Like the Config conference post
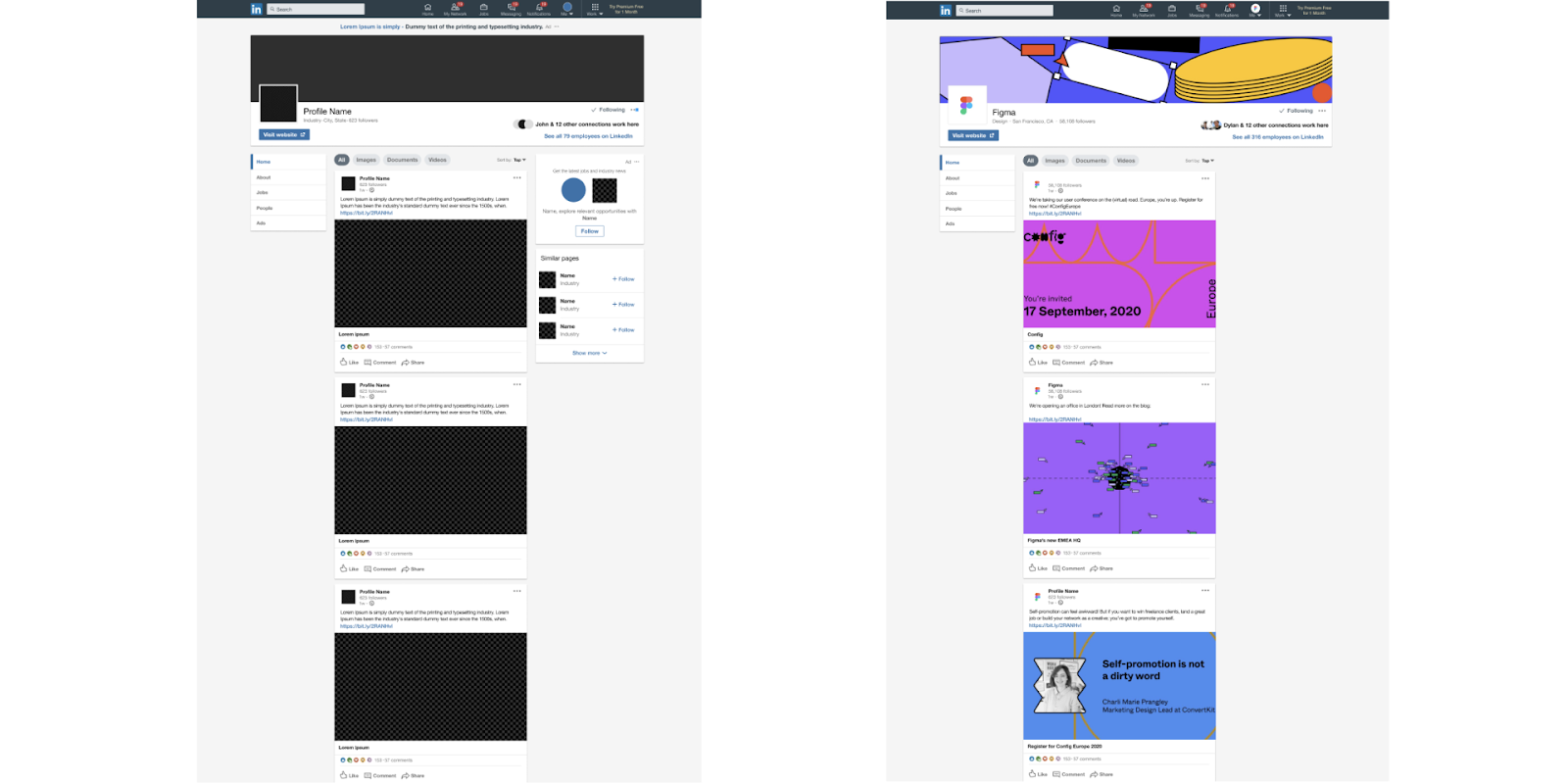This screenshot has height=784, width=1568. [x=1038, y=363]
